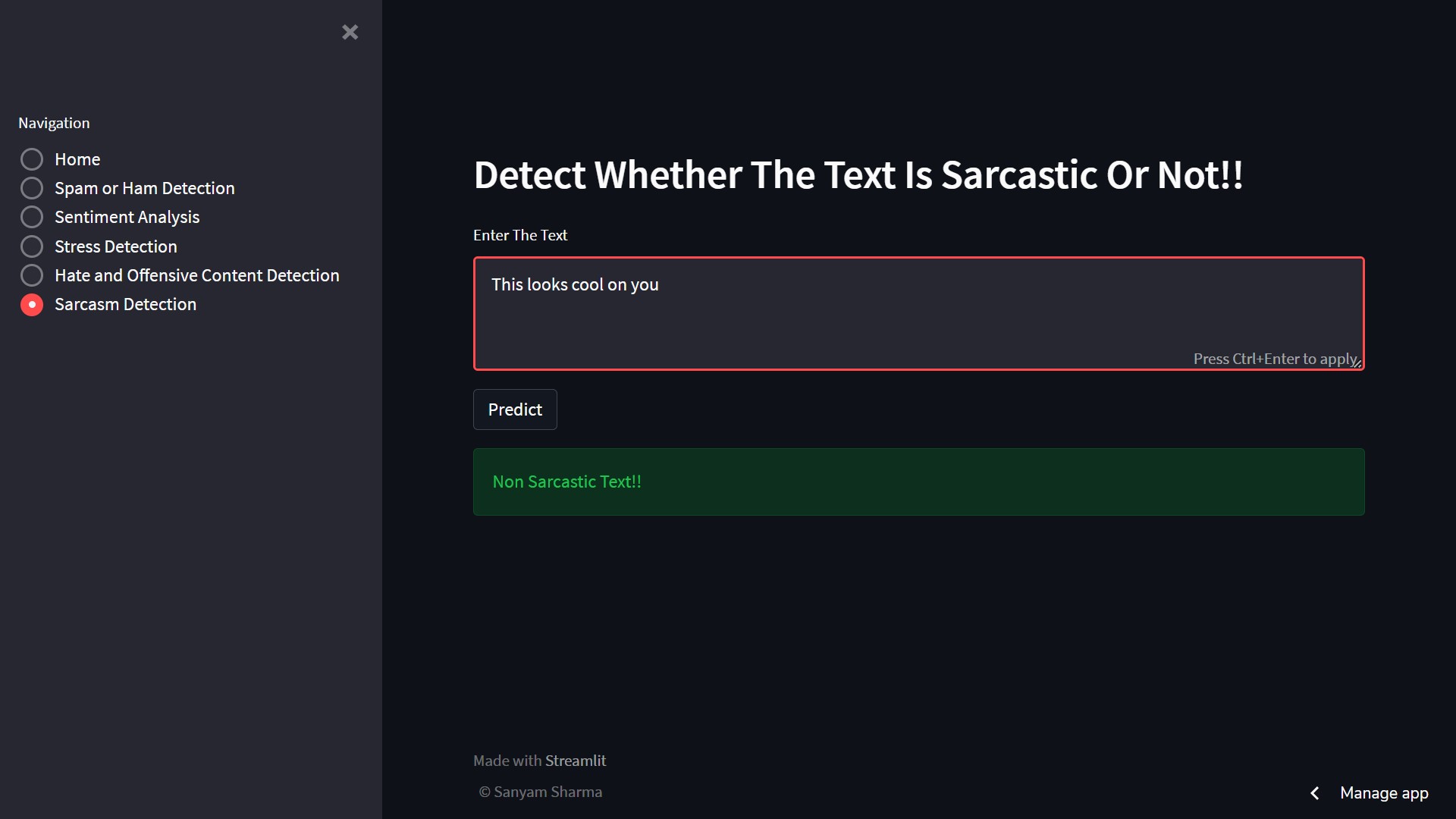Click the Made with footer text
The width and height of the screenshot is (1456, 819).
(507, 760)
